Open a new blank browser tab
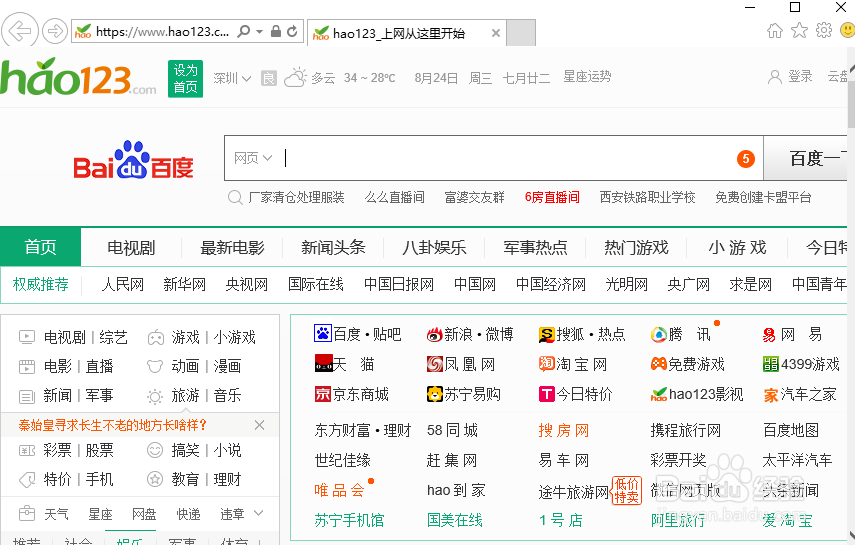The image size is (855, 545). click(x=521, y=33)
